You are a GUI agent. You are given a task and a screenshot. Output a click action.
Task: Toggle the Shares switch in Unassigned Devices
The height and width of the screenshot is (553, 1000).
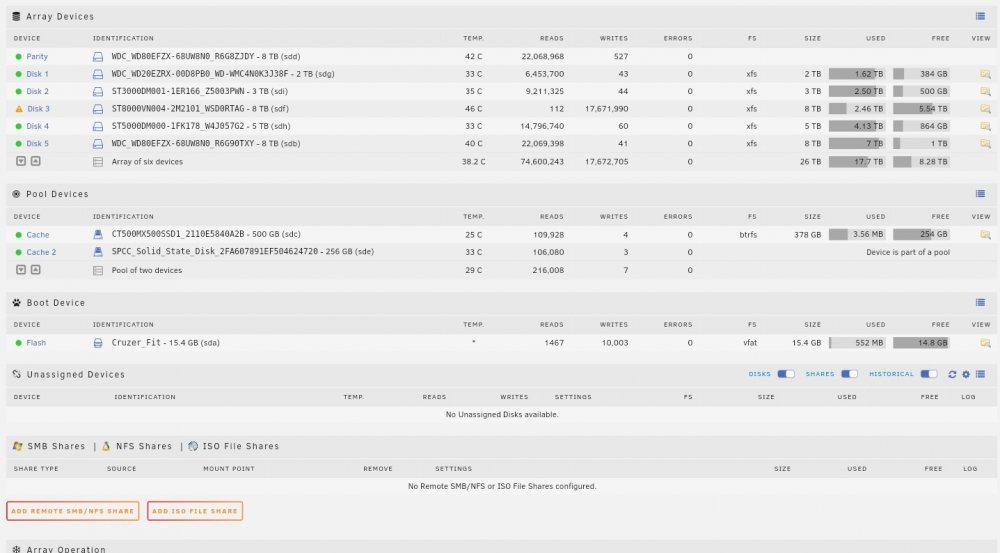coord(849,374)
